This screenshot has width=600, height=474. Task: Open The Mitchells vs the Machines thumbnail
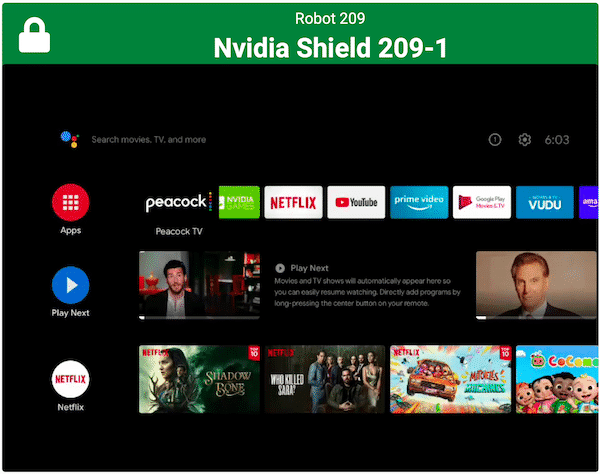click(450, 379)
